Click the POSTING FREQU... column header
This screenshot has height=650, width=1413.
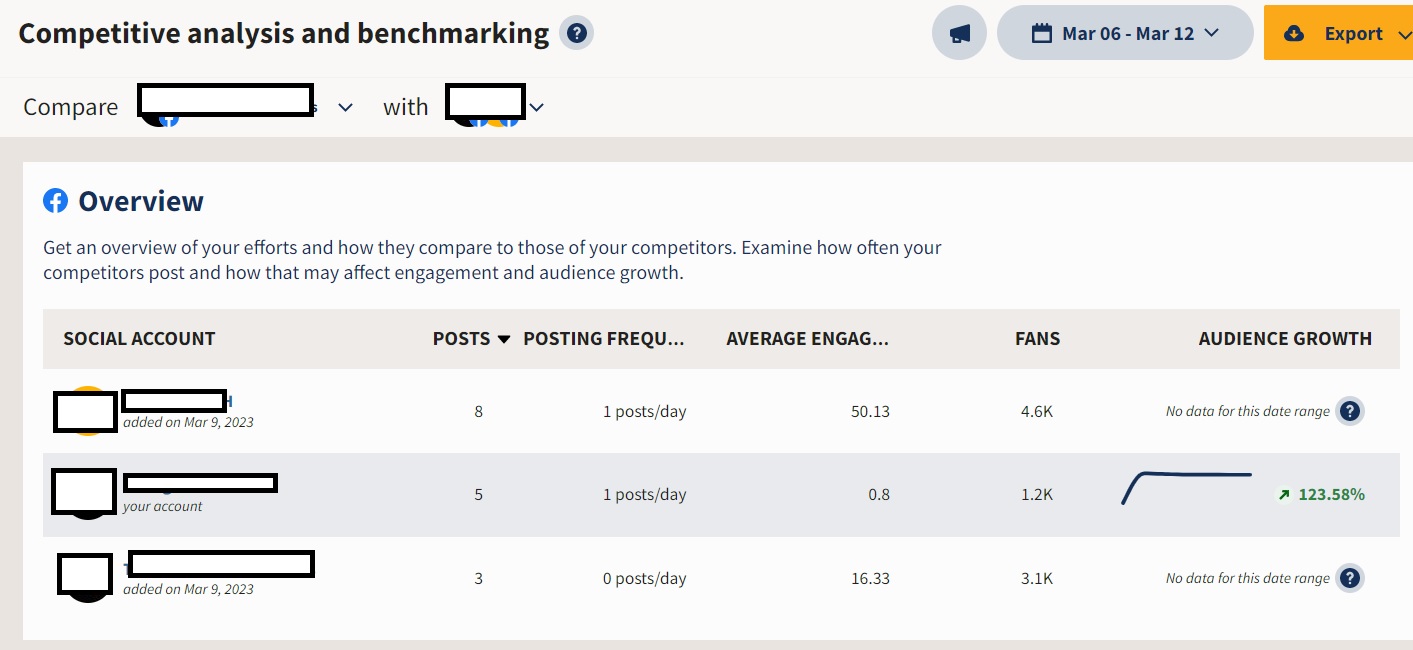604,339
